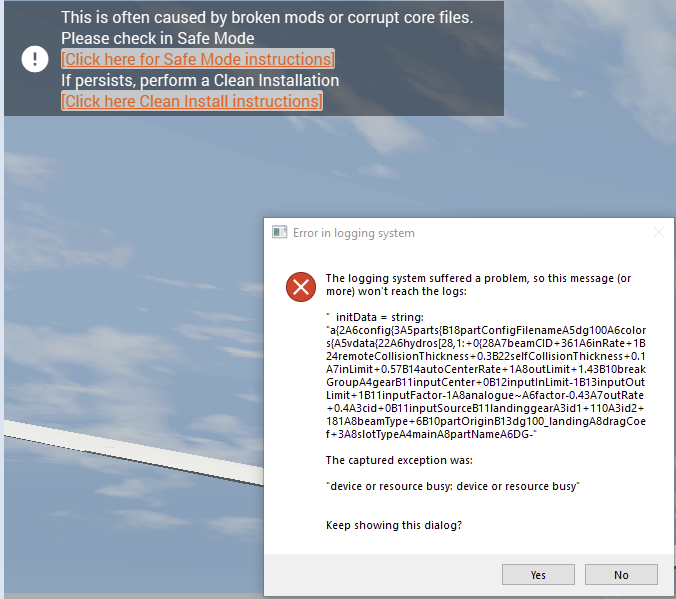Image resolution: width=676 pixels, height=599 pixels.
Task: Click 'Please check in Safe Mode' text
Action: pos(157,38)
